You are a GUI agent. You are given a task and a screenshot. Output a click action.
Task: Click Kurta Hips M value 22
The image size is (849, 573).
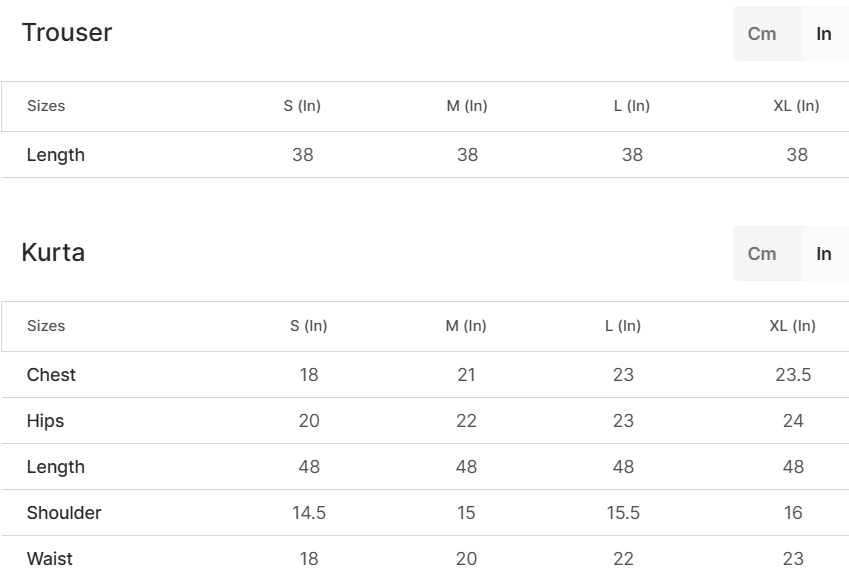(x=466, y=421)
